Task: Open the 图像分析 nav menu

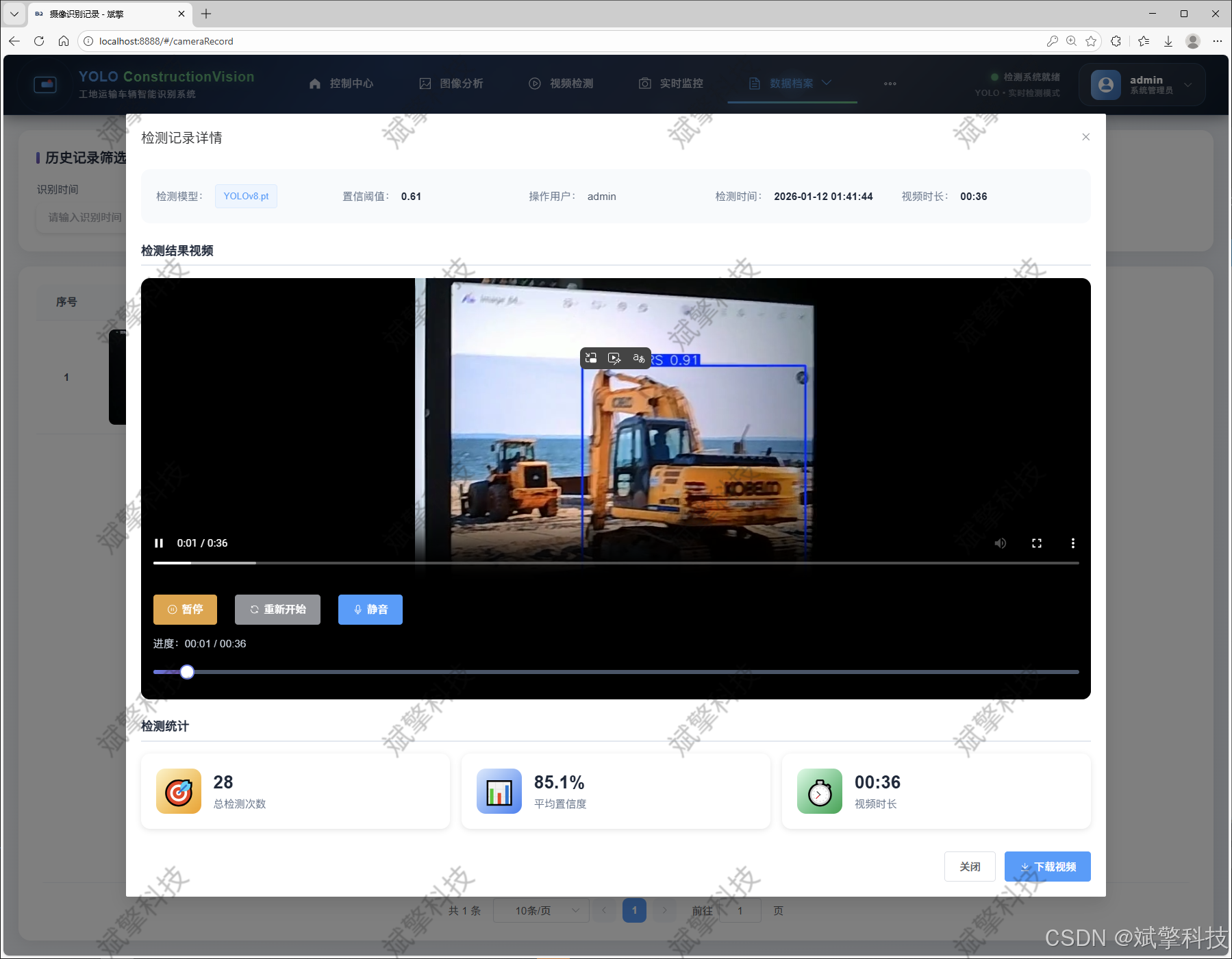Action: coord(451,84)
